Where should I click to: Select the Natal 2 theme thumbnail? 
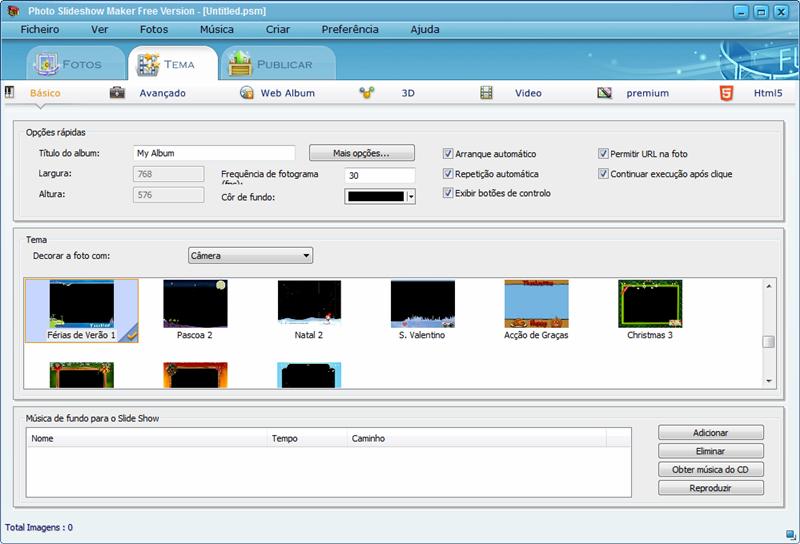[x=309, y=304]
